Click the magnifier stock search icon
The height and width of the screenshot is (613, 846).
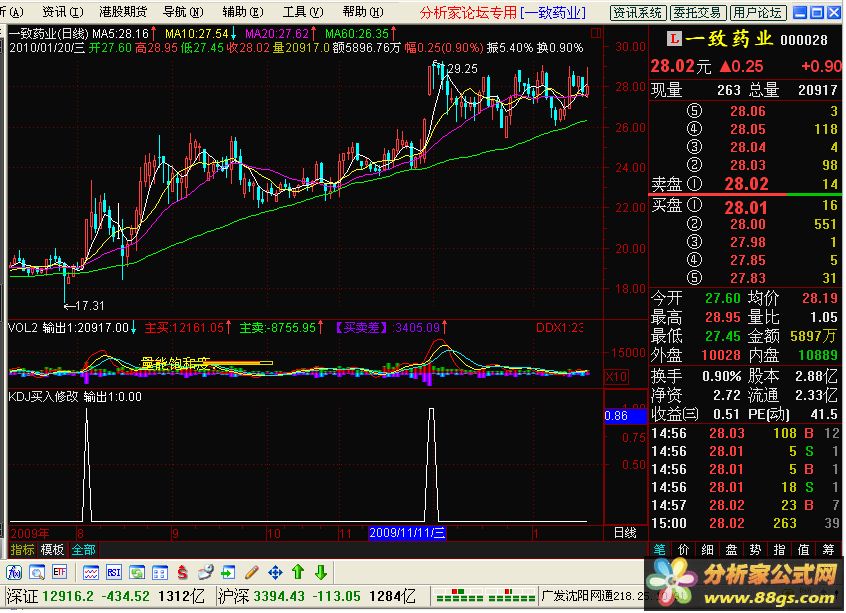[37, 572]
